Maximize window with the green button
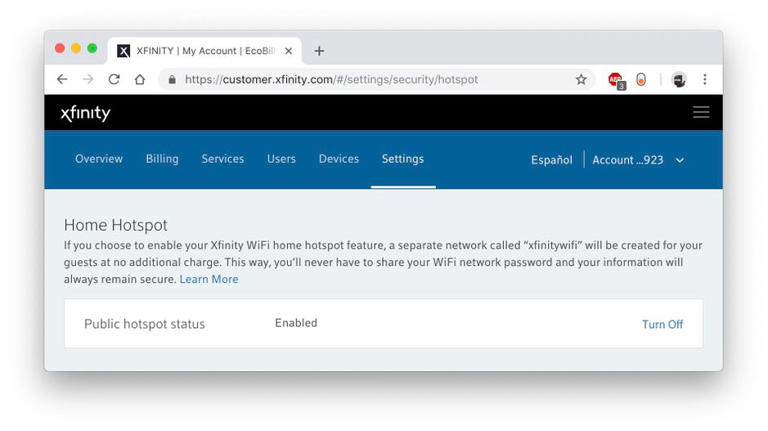The height and width of the screenshot is (431, 768). 92,48
